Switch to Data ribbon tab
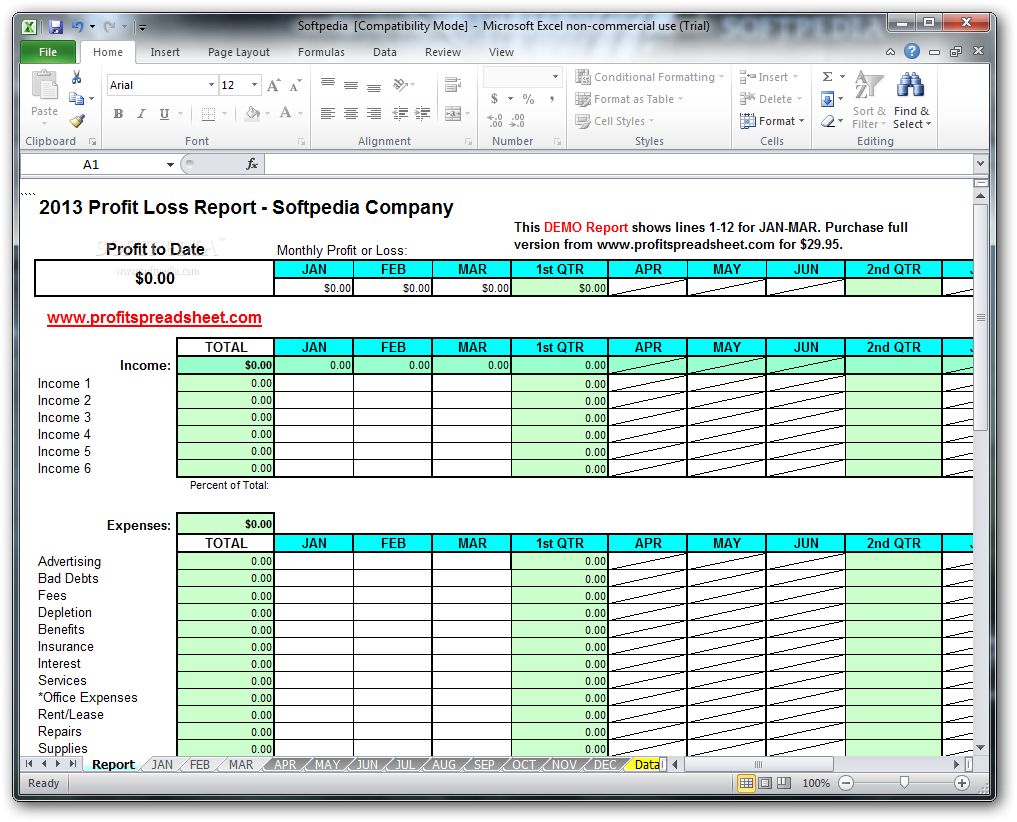The width and height of the screenshot is (1017, 822). click(385, 53)
